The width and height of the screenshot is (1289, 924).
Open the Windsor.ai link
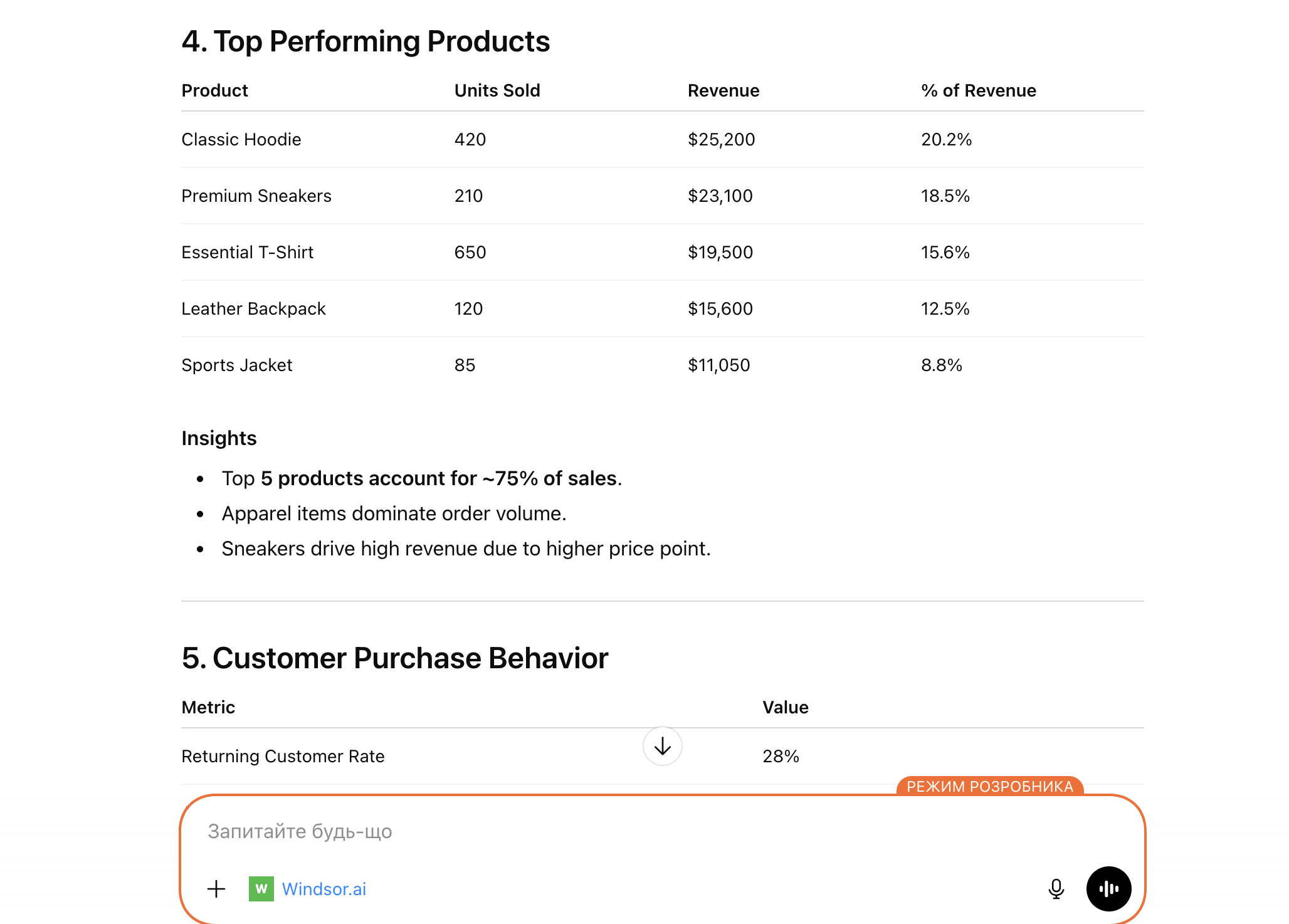325,888
